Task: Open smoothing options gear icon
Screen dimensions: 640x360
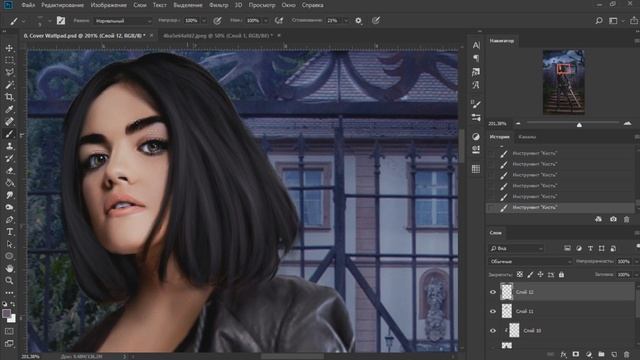Action: (x=358, y=20)
